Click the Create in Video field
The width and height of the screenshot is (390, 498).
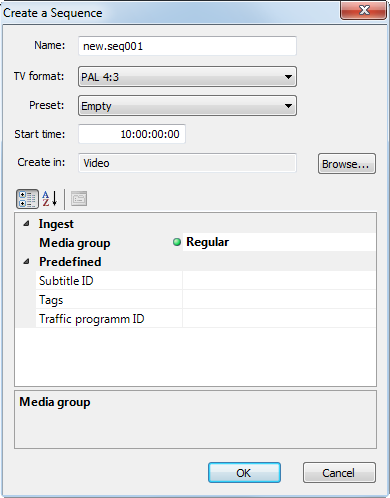click(187, 163)
